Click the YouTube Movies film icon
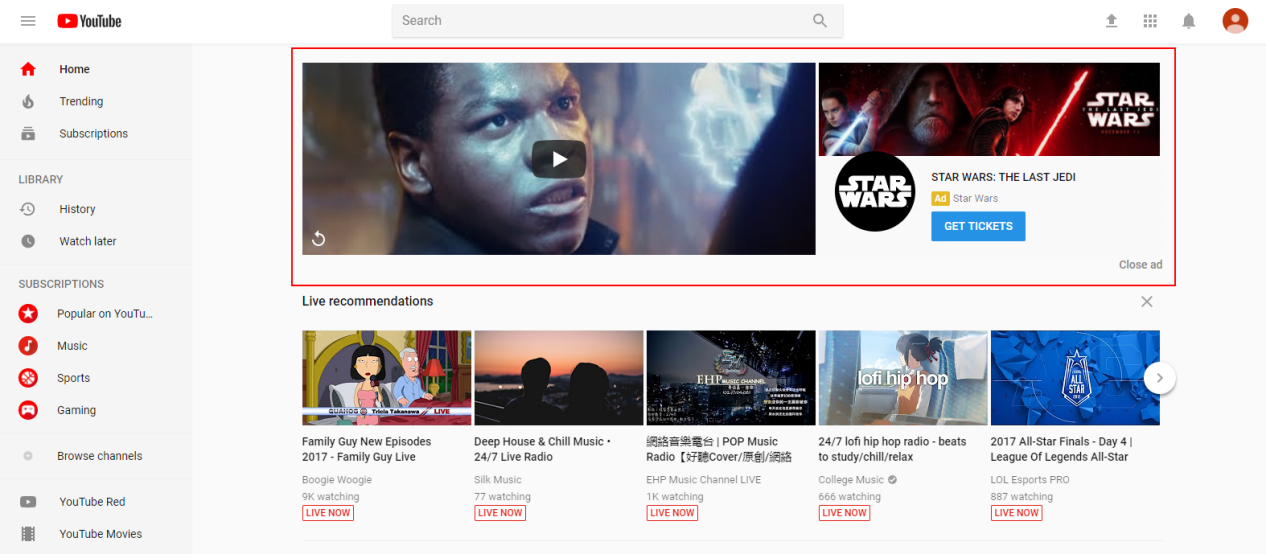 [28, 533]
